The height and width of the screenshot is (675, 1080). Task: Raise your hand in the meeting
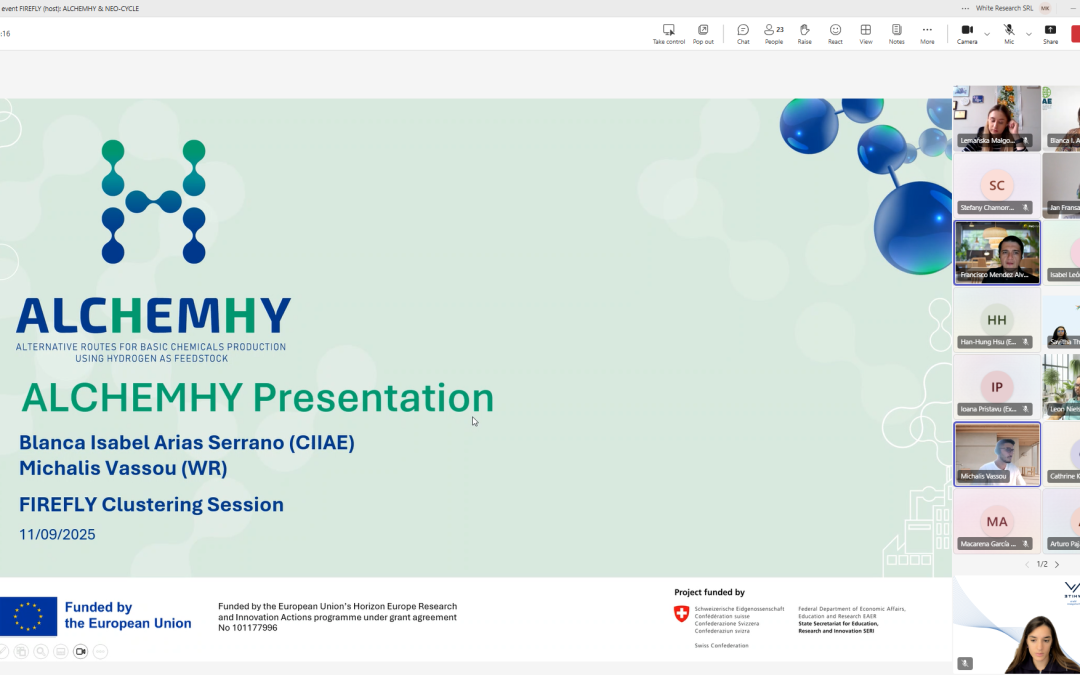pyautogui.click(x=804, y=34)
